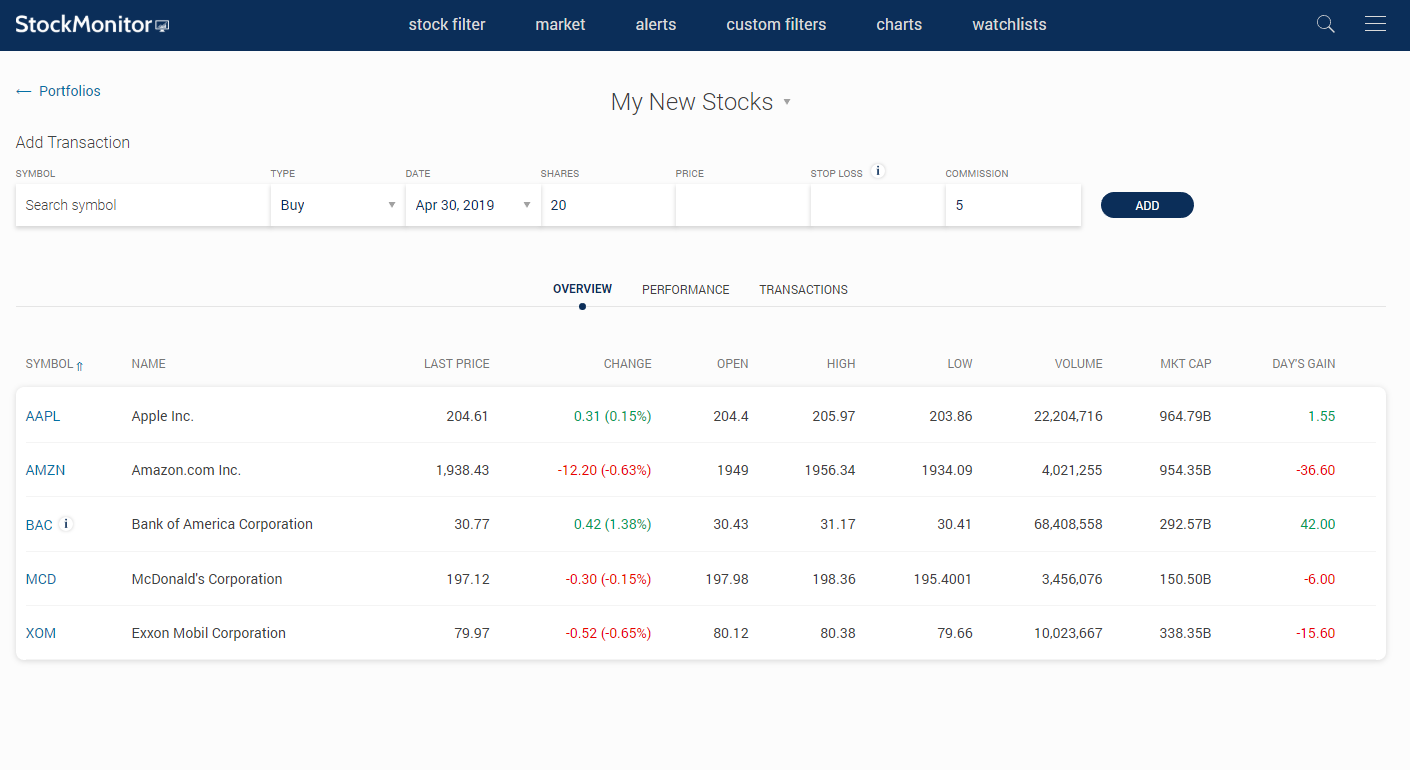
Task: Open the BAC symbol link
Action: (x=39, y=525)
